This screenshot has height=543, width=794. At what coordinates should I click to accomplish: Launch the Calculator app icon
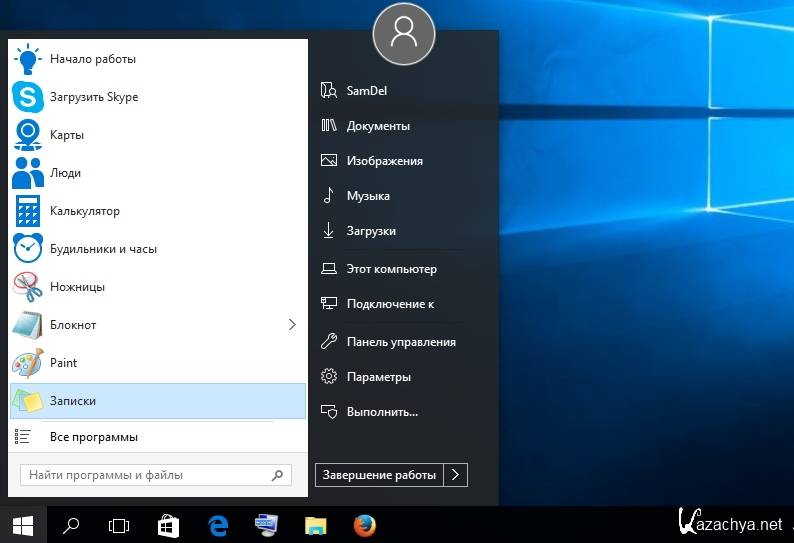28,211
